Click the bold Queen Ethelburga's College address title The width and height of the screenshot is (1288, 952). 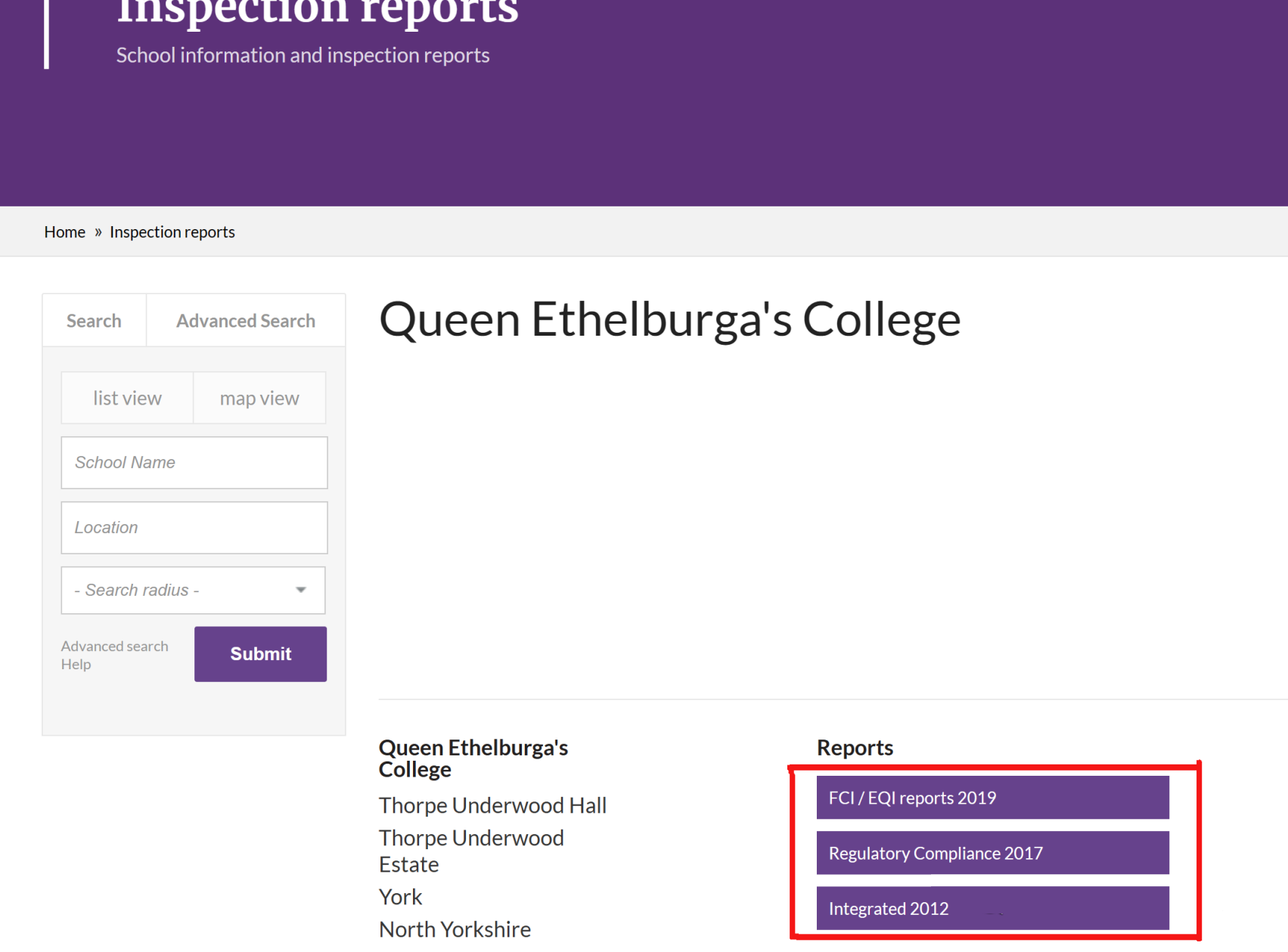[473, 758]
